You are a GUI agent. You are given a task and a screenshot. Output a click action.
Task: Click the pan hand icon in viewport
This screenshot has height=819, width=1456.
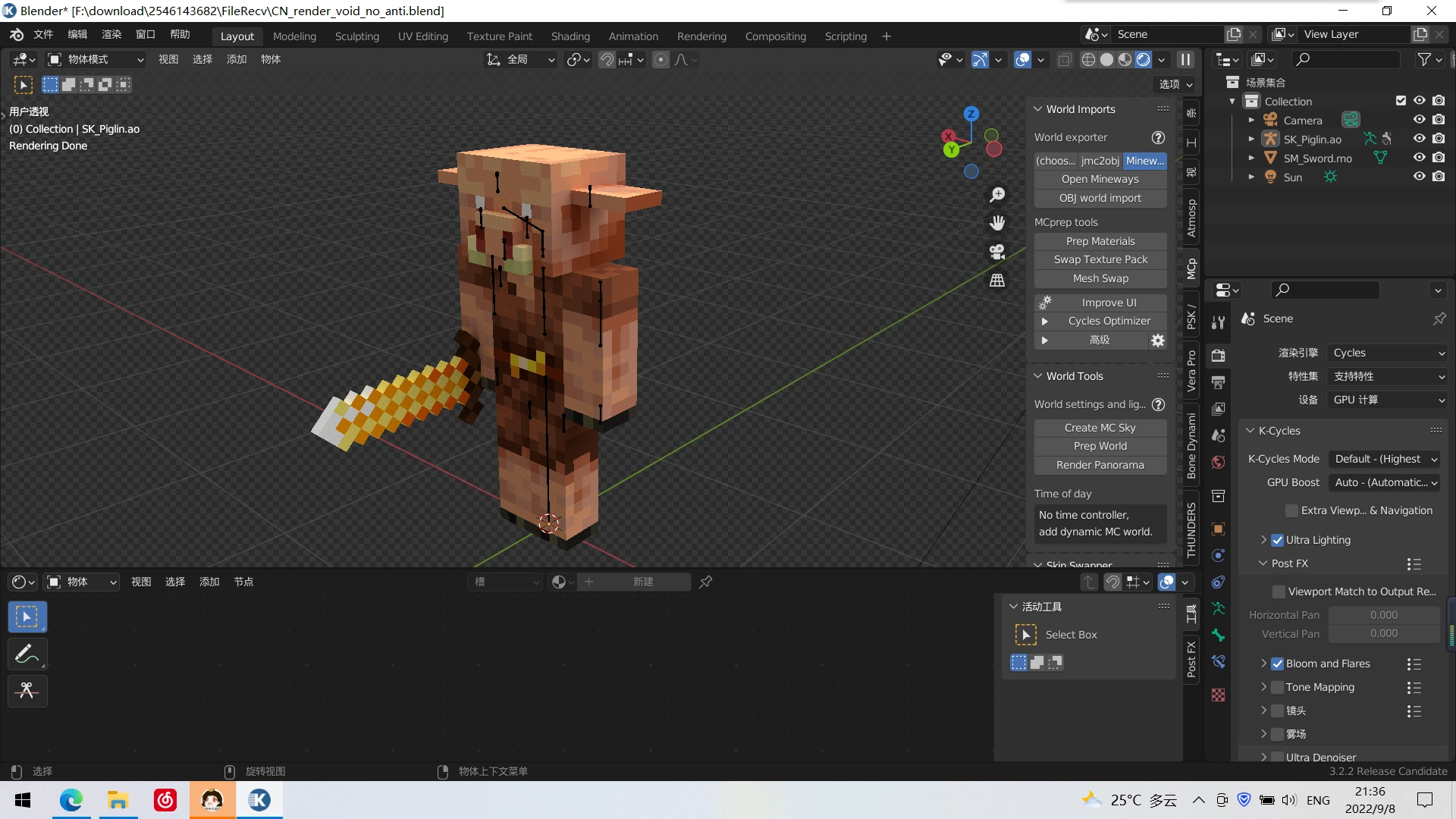click(997, 223)
